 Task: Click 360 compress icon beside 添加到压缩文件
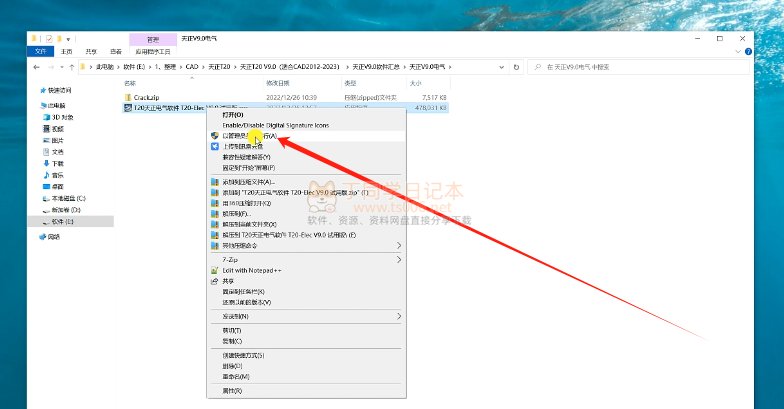214,182
